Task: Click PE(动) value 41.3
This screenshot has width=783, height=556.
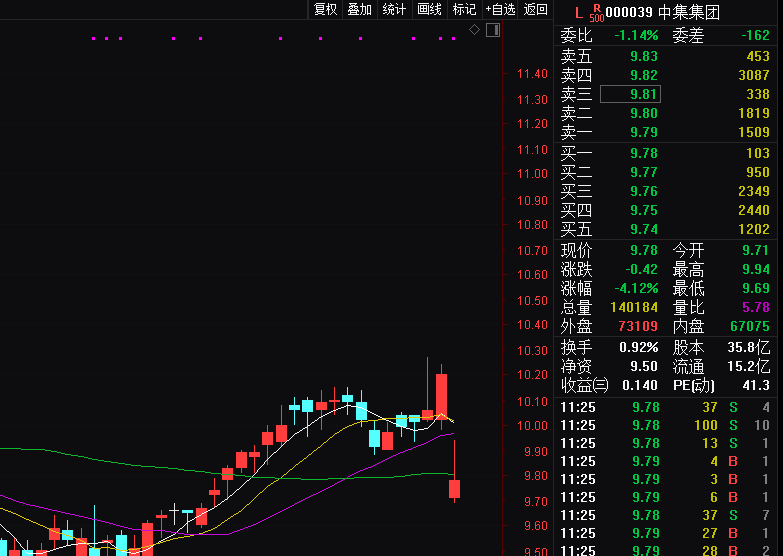Action: click(756, 385)
